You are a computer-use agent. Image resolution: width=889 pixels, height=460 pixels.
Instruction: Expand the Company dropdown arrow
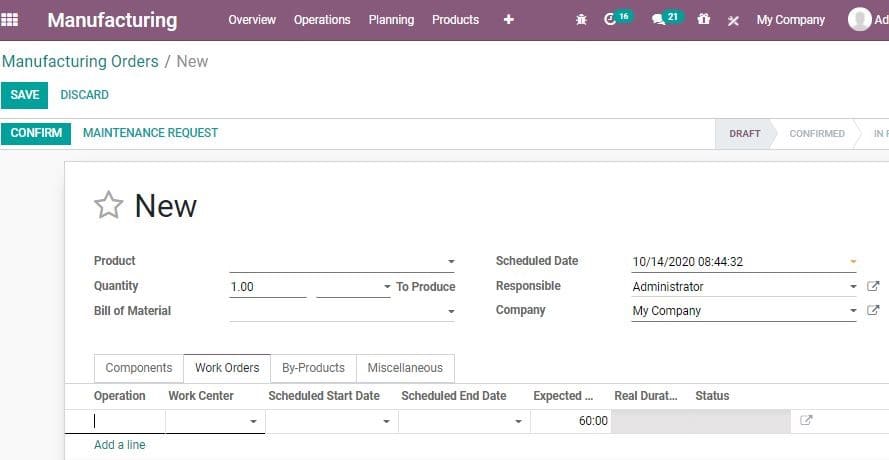click(x=853, y=311)
